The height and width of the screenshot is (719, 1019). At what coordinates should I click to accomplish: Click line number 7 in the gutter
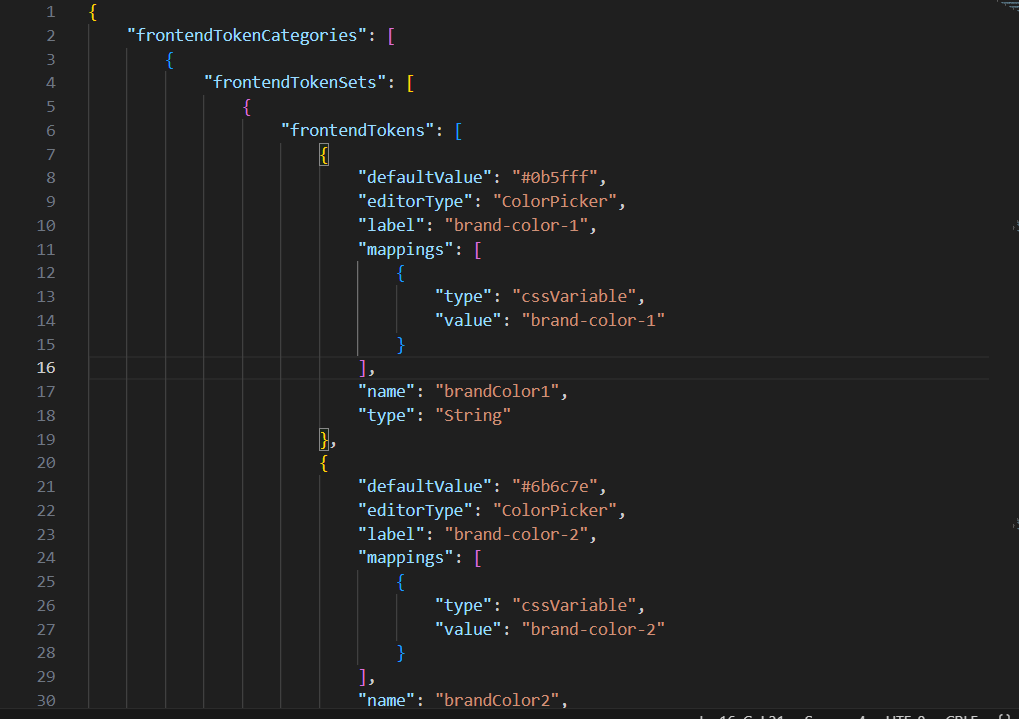coord(51,155)
